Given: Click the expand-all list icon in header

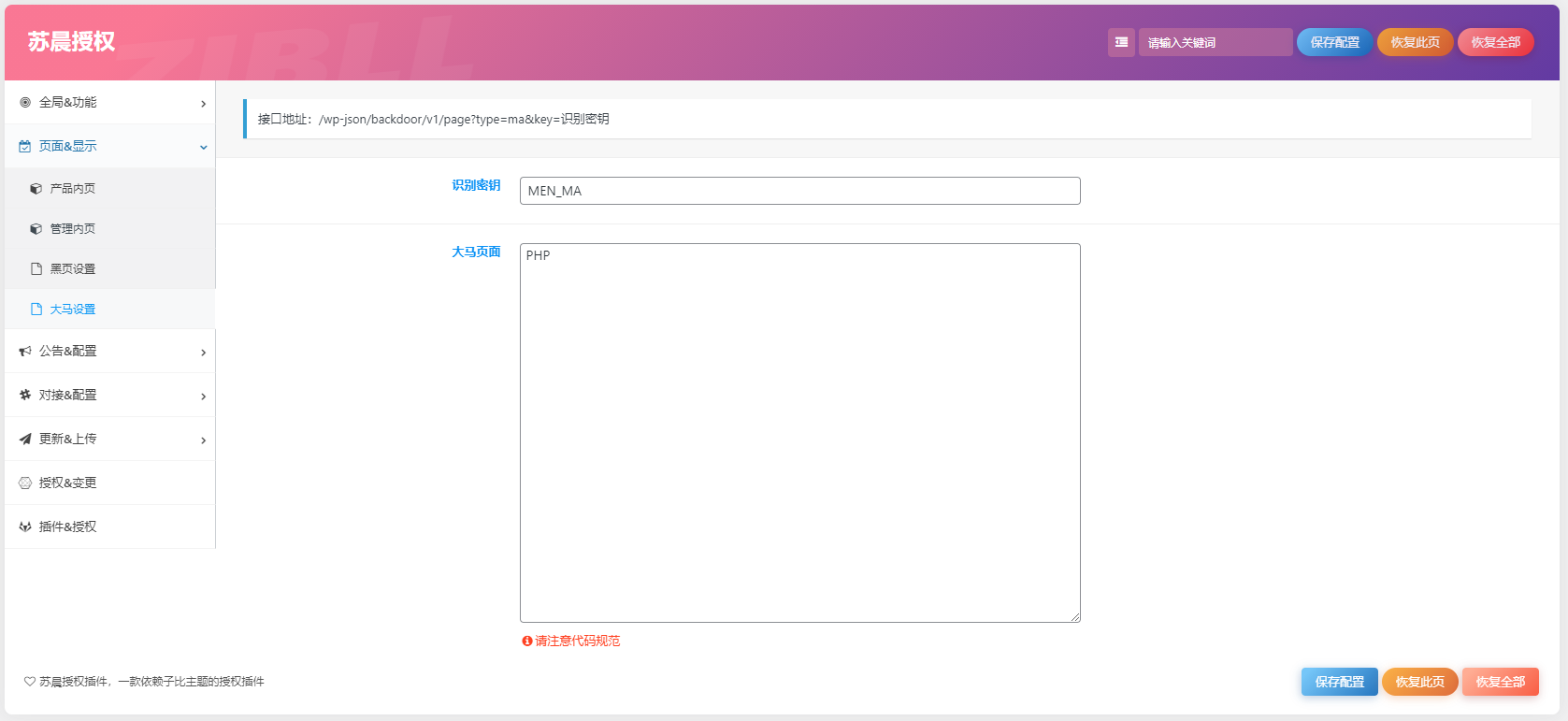Looking at the screenshot, I should [x=1121, y=42].
